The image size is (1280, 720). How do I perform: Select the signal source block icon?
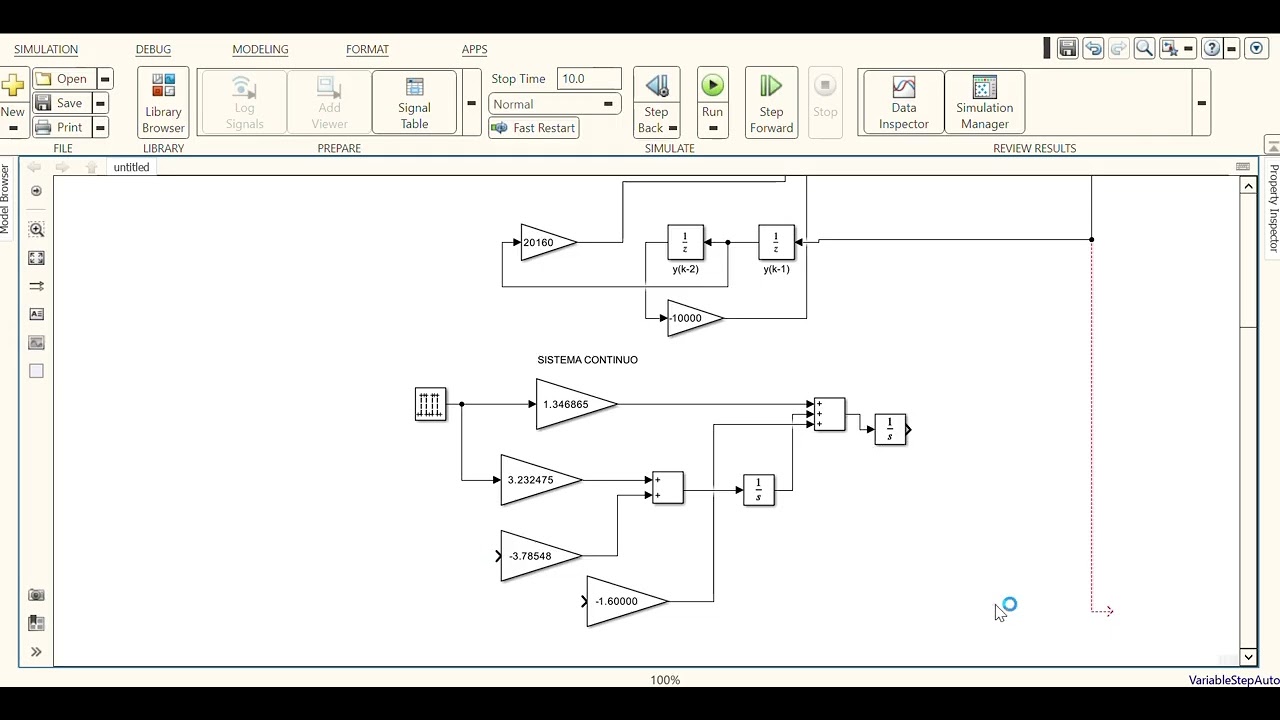[x=430, y=404]
